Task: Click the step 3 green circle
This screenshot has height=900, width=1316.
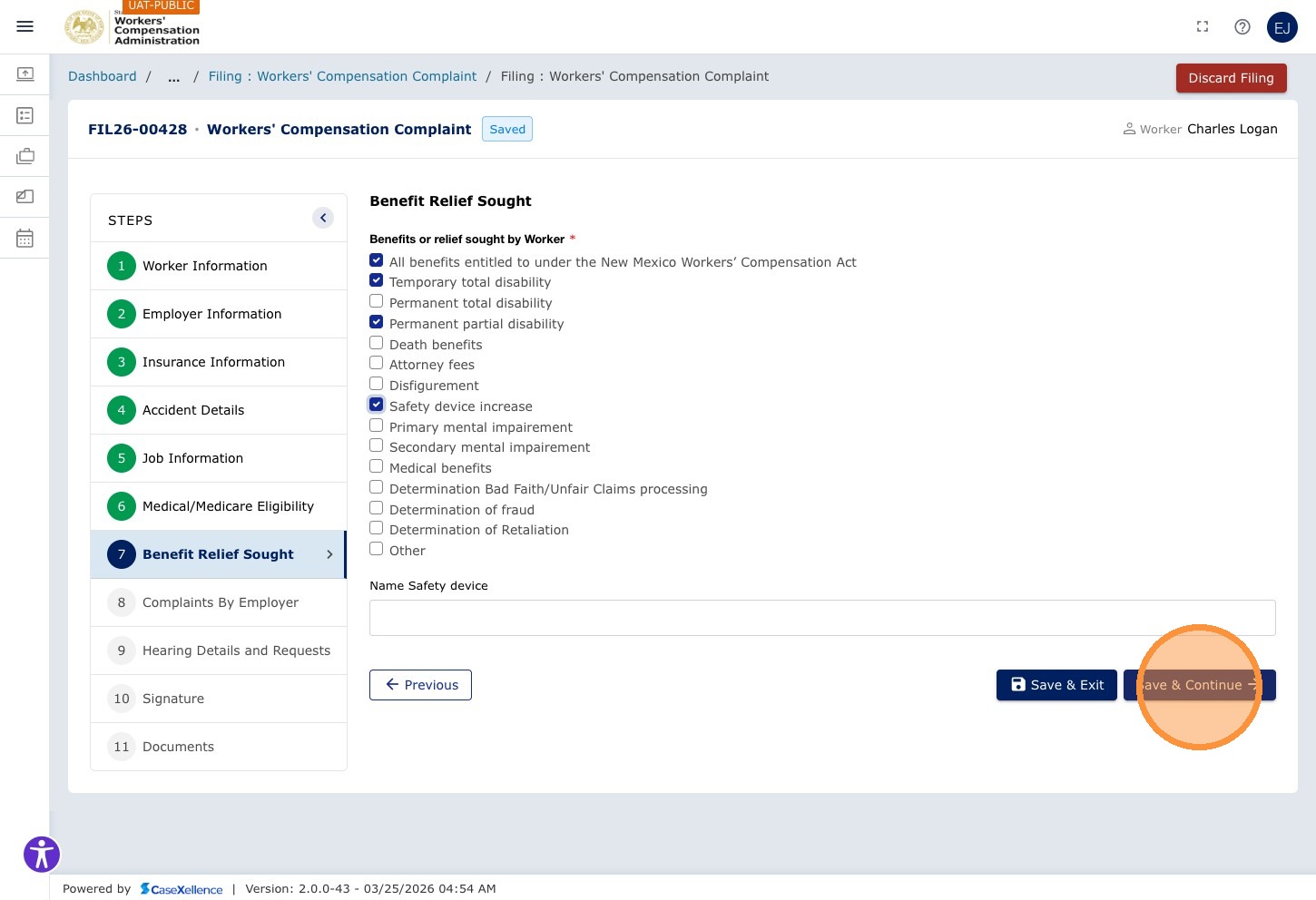Action: [122, 362]
